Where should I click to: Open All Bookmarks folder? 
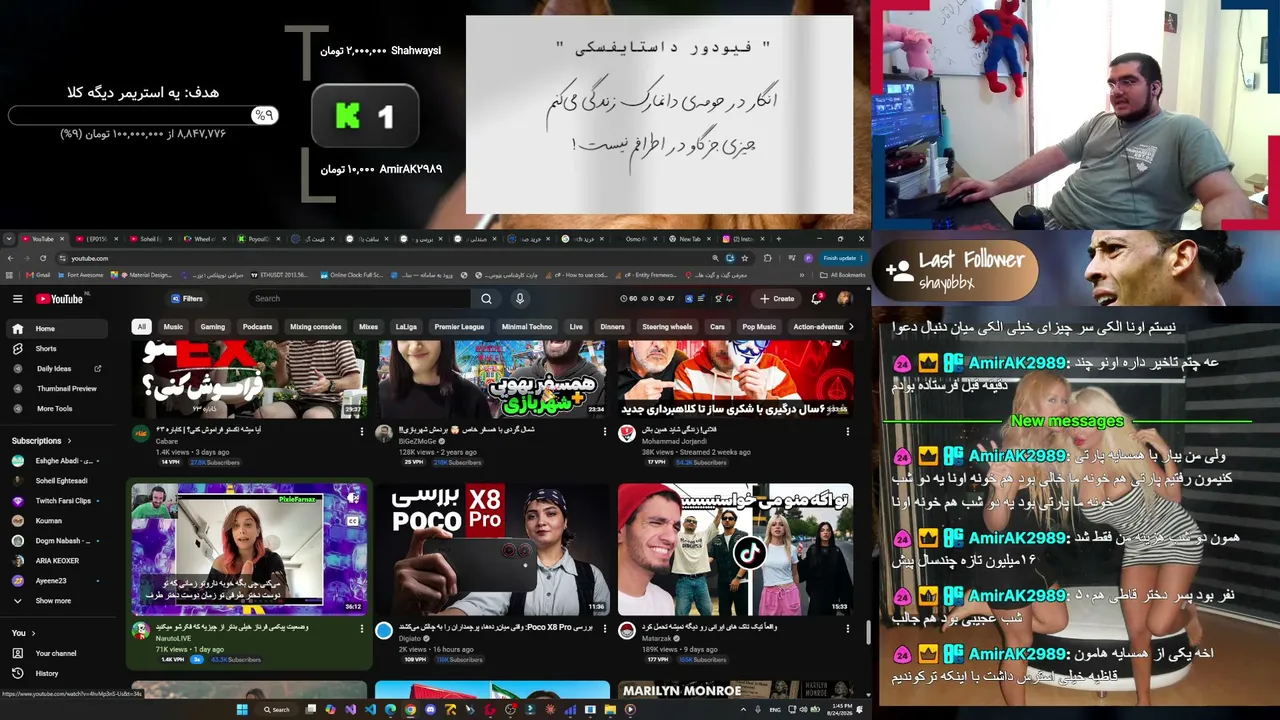pos(842,275)
